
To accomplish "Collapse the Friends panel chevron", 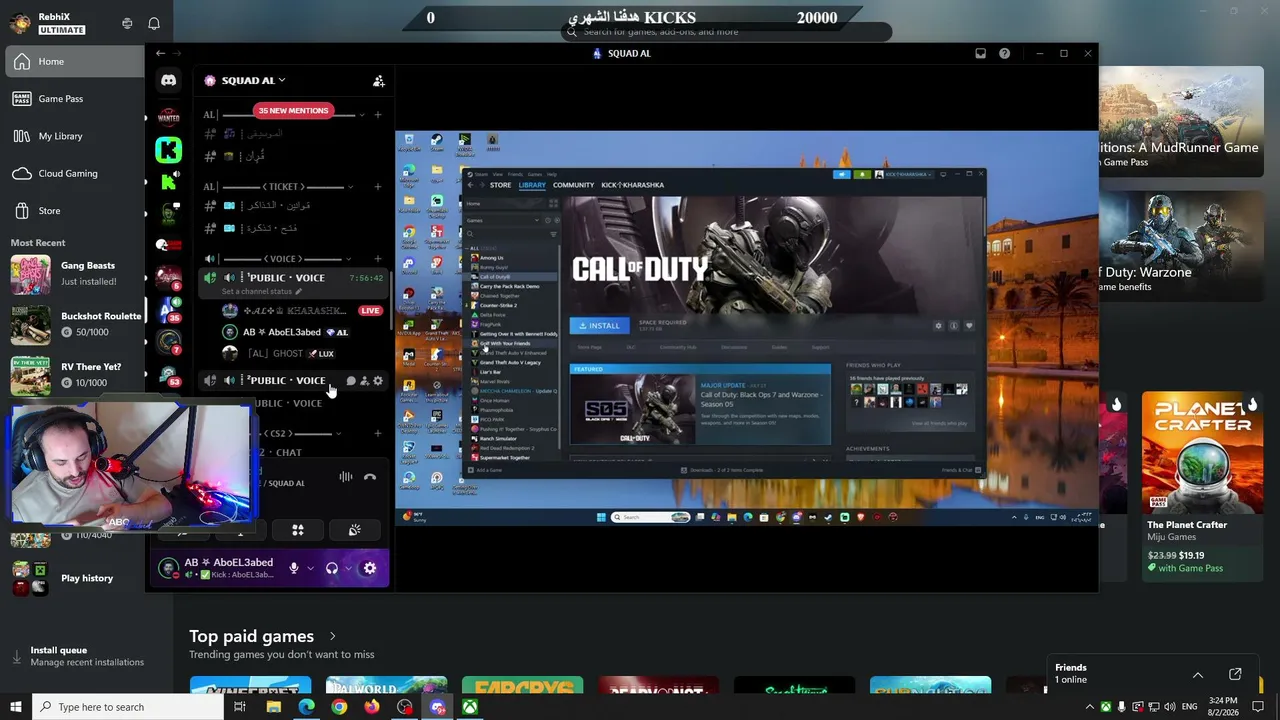I will click(x=1198, y=675).
